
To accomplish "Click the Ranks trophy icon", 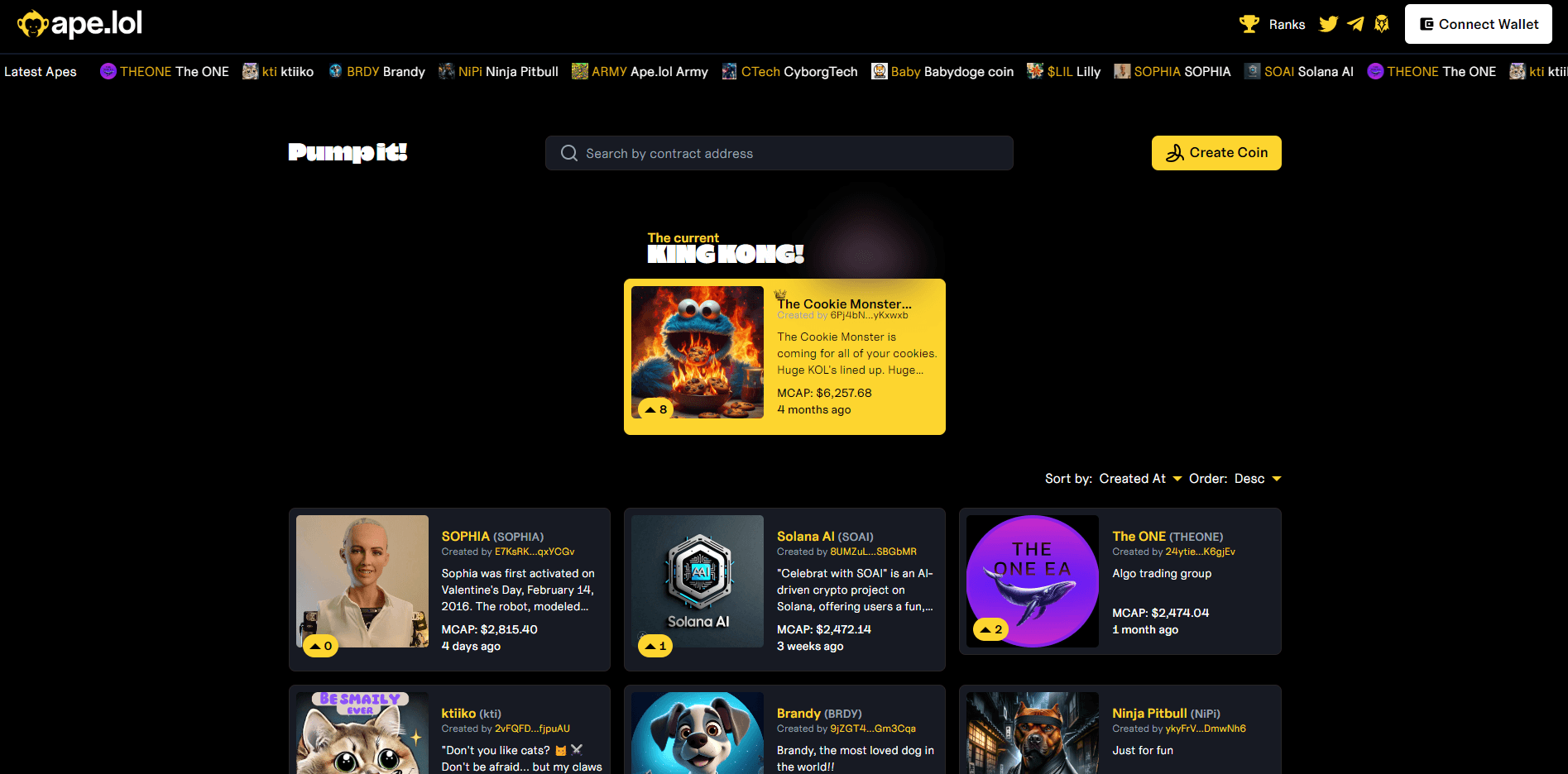I will point(1249,24).
